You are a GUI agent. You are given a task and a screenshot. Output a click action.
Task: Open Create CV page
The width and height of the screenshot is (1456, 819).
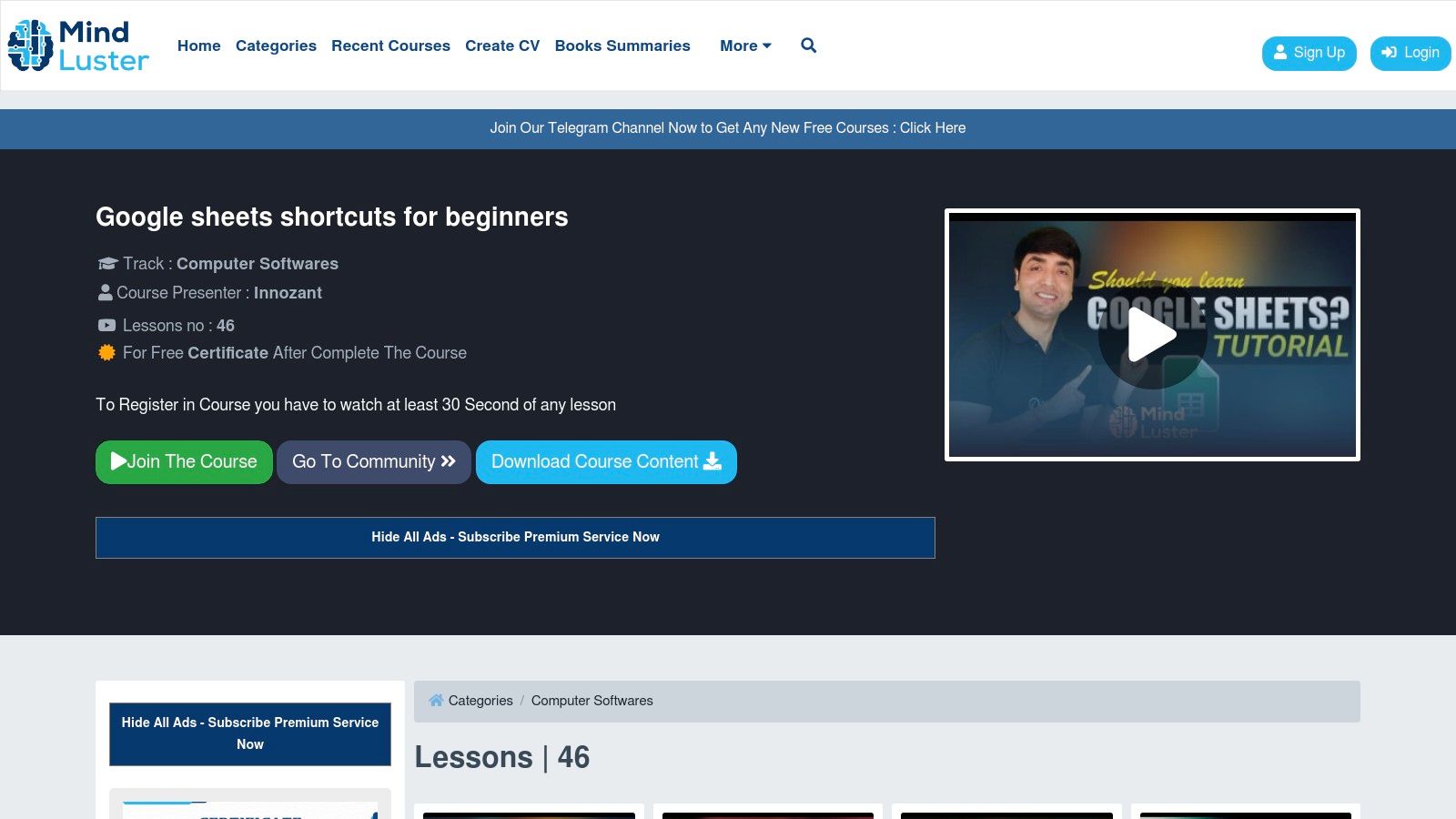tap(502, 45)
